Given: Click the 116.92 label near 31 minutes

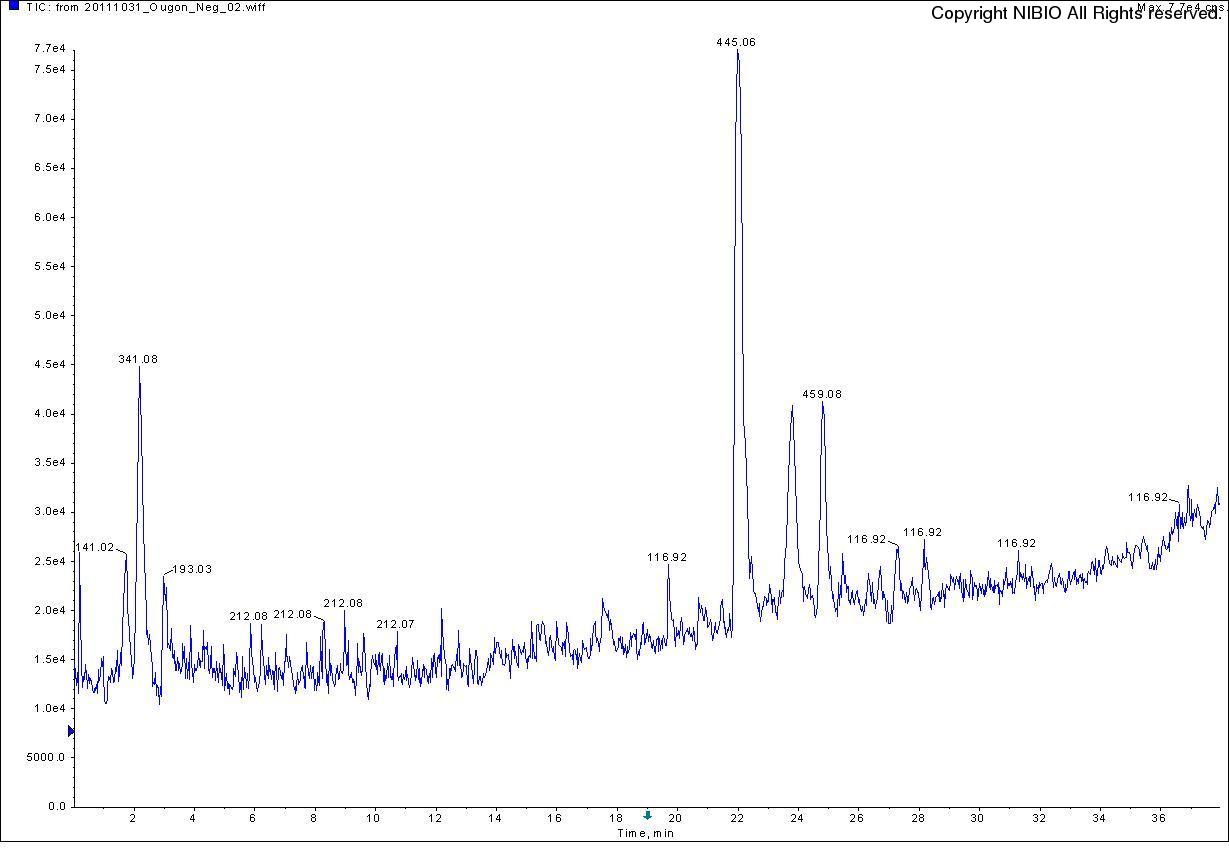Looking at the screenshot, I should [x=1016, y=543].
